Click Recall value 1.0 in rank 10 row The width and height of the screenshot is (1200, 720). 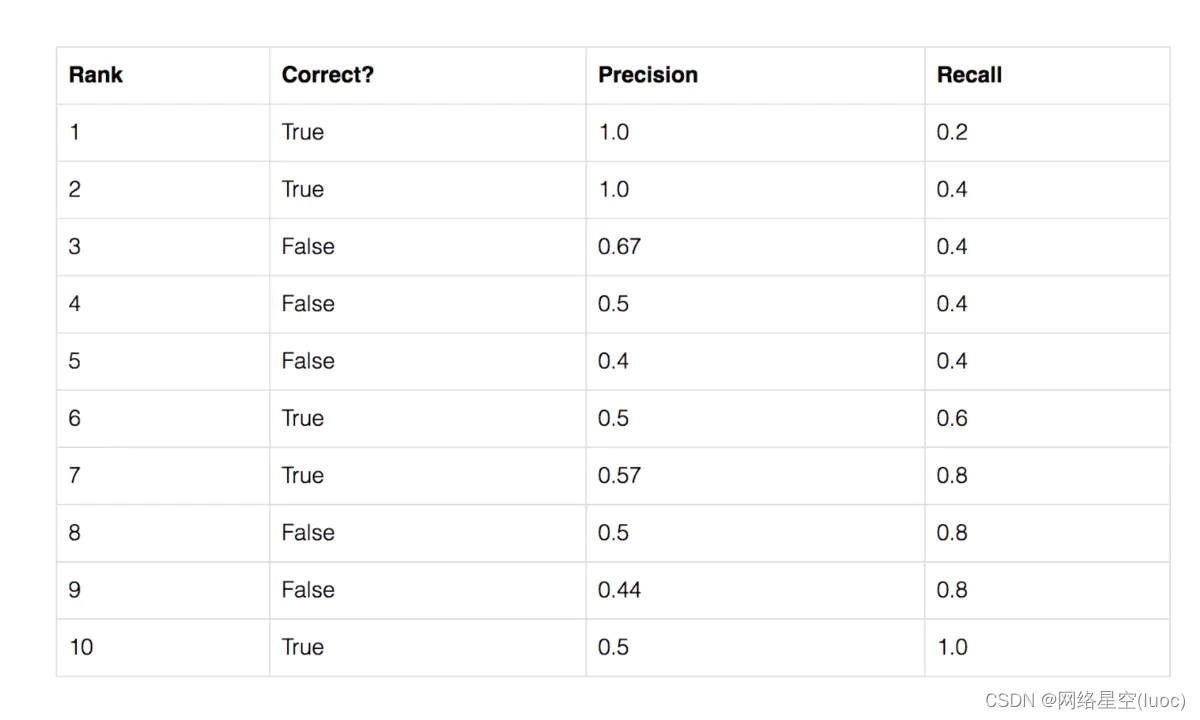tap(952, 647)
